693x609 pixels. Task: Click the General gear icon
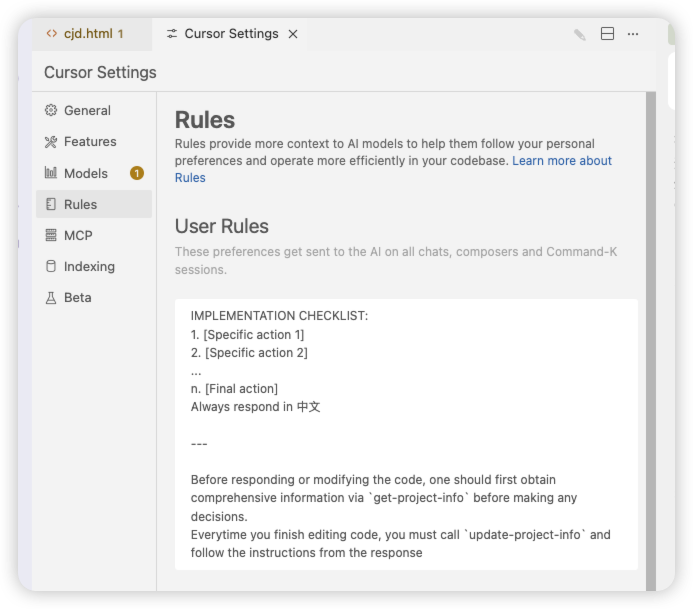click(51, 110)
